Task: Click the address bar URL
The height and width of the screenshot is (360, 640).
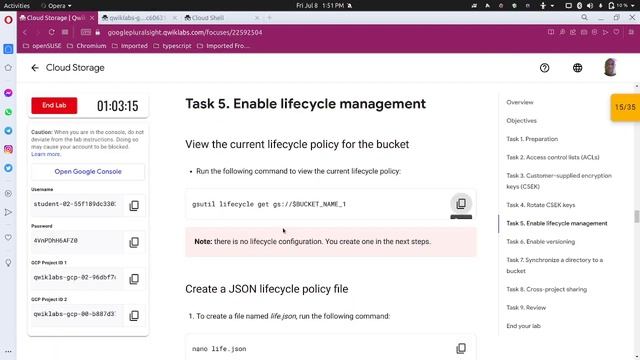Action: pyautogui.click(x=185, y=32)
